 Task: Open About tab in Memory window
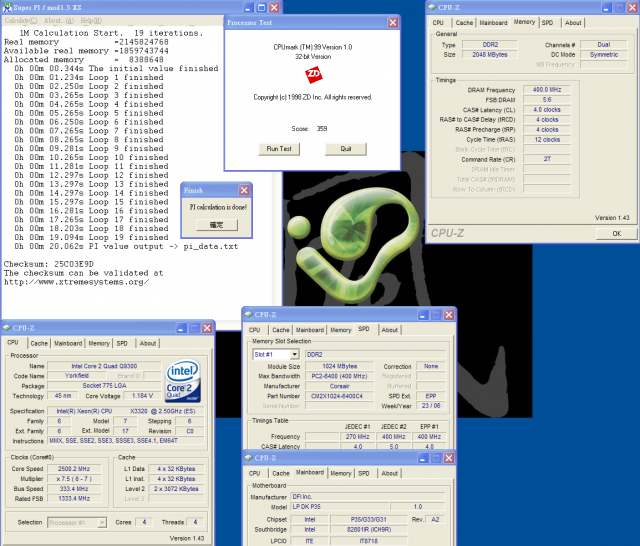coord(573,23)
